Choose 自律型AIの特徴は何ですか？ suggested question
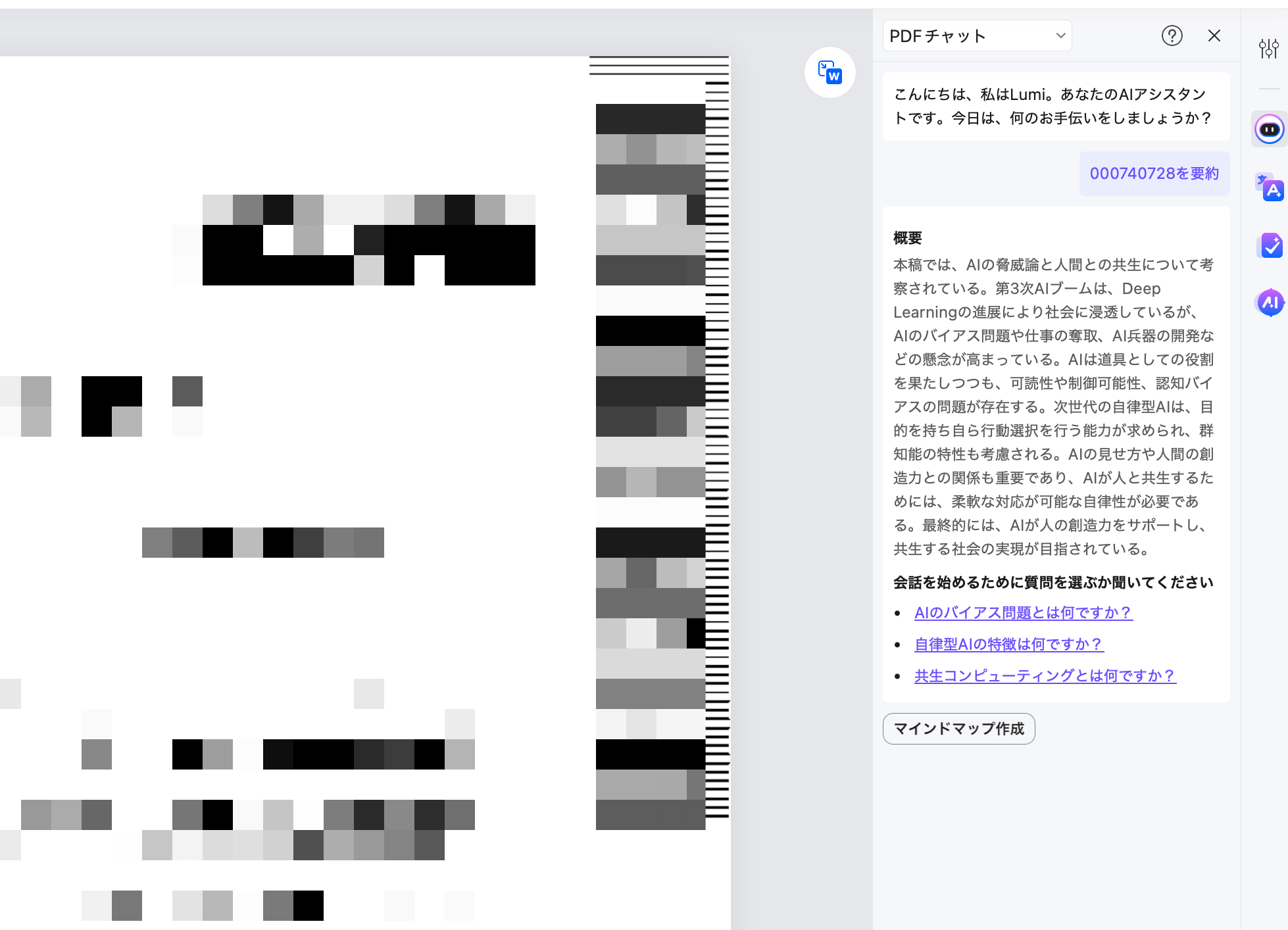This screenshot has width=1288, height=930. (x=1008, y=645)
